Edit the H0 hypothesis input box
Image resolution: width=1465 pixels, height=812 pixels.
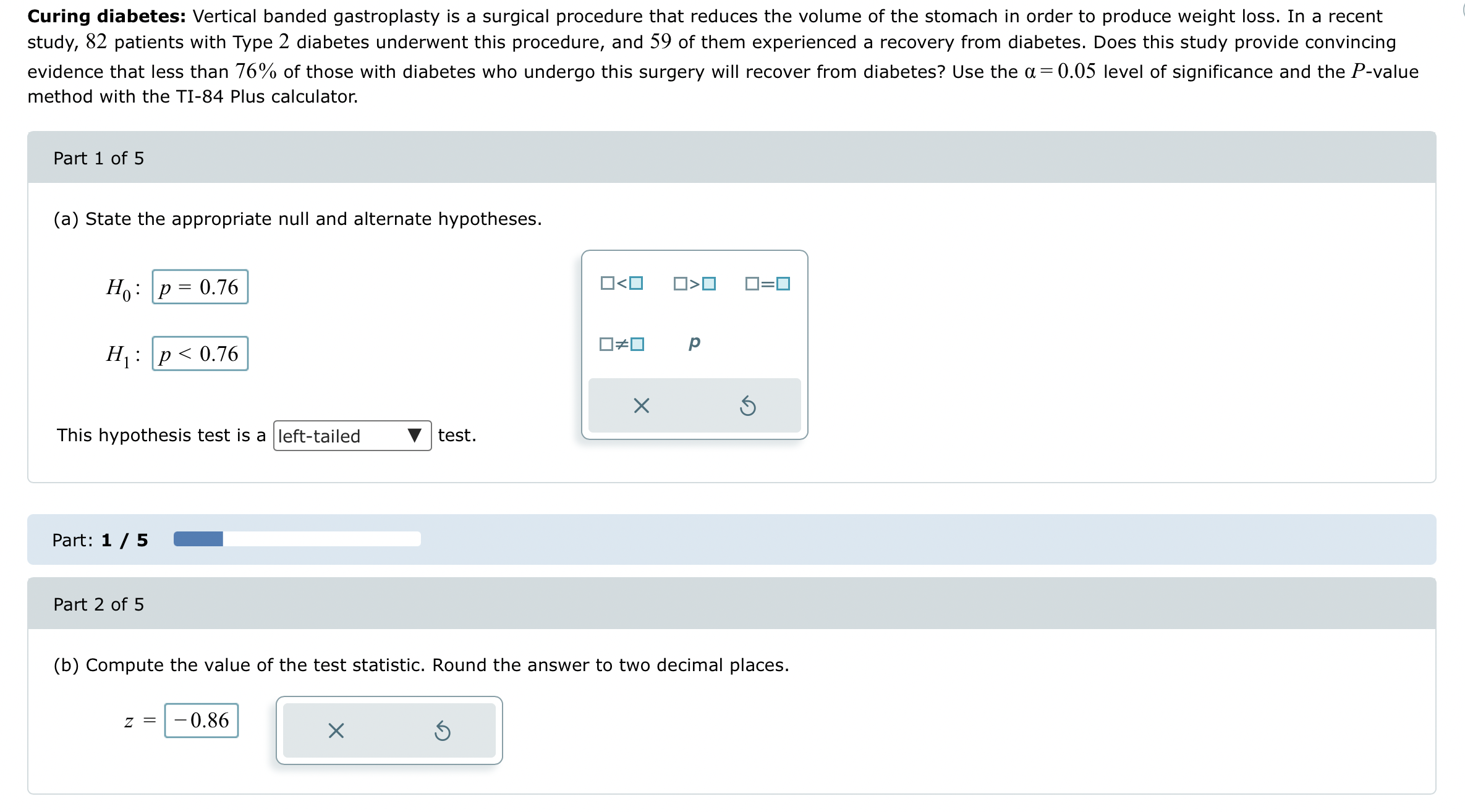199,286
